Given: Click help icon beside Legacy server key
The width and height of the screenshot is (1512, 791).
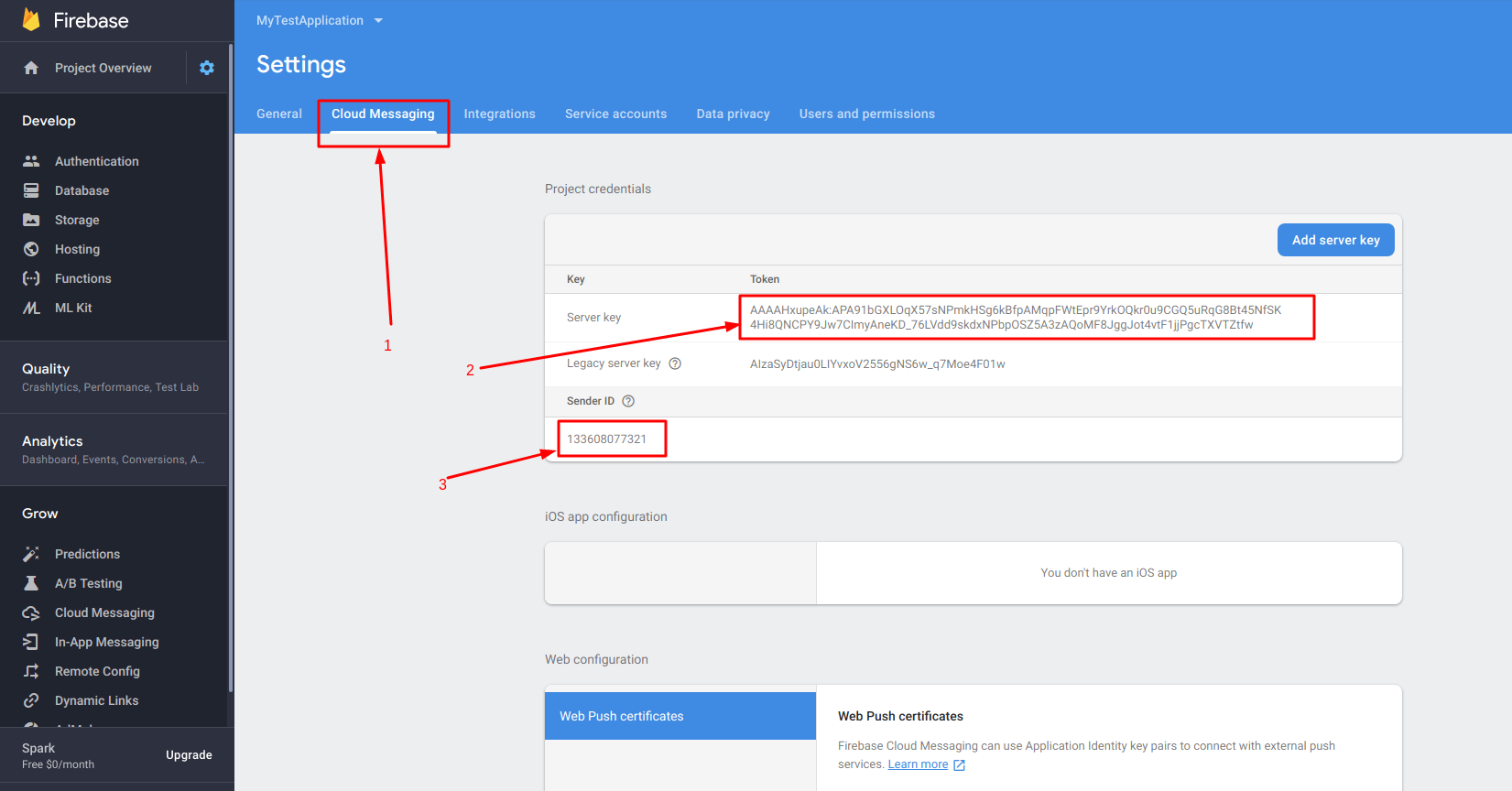Looking at the screenshot, I should pyautogui.click(x=675, y=363).
